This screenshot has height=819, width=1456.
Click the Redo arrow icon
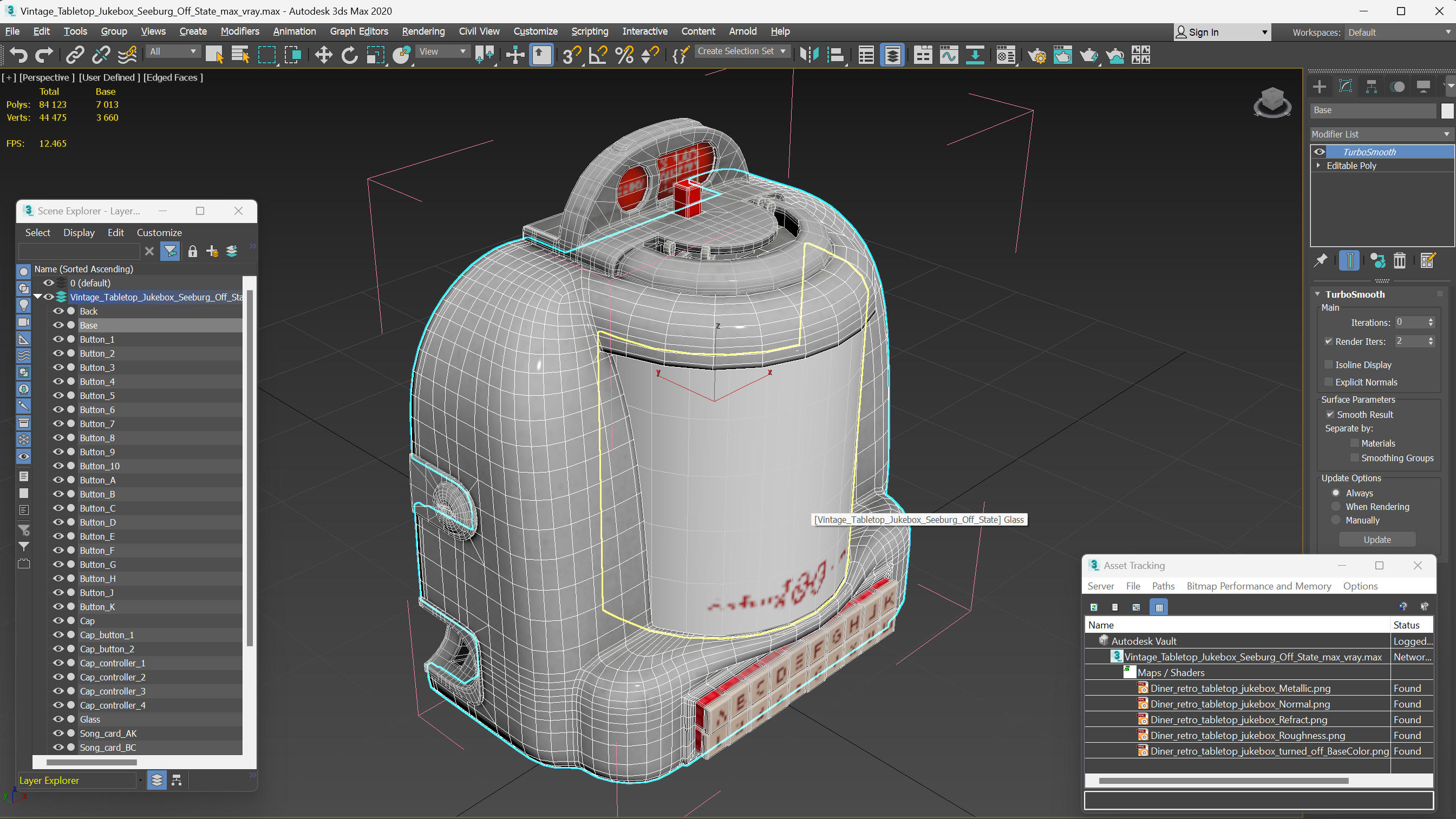tap(44, 55)
